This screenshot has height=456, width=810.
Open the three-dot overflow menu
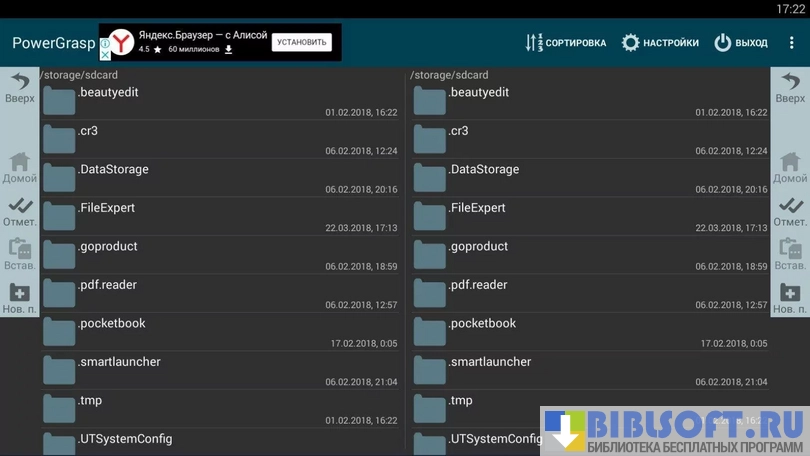tap(792, 43)
